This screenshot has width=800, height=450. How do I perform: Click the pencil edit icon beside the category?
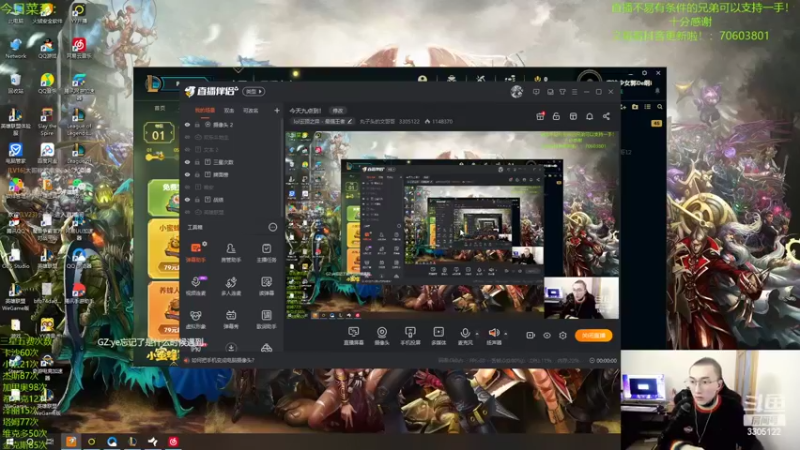click(350, 121)
